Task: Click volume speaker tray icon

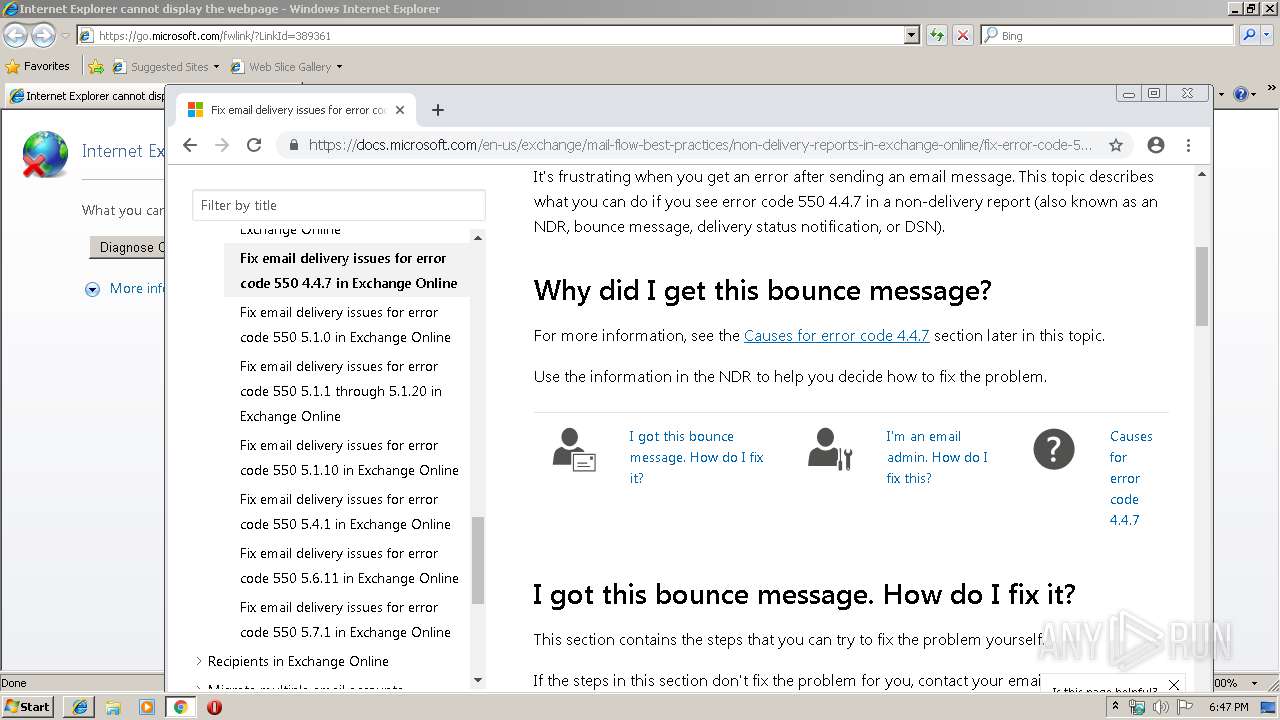Action: pos(1160,707)
